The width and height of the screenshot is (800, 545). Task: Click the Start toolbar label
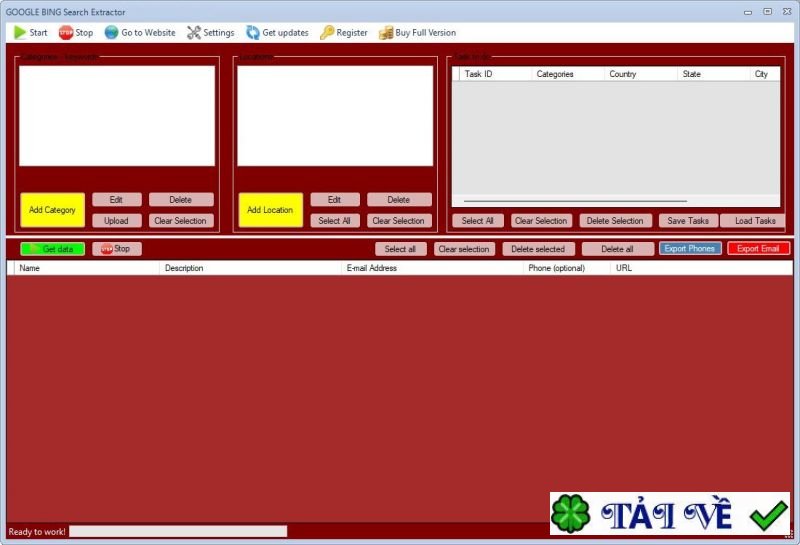(38, 33)
